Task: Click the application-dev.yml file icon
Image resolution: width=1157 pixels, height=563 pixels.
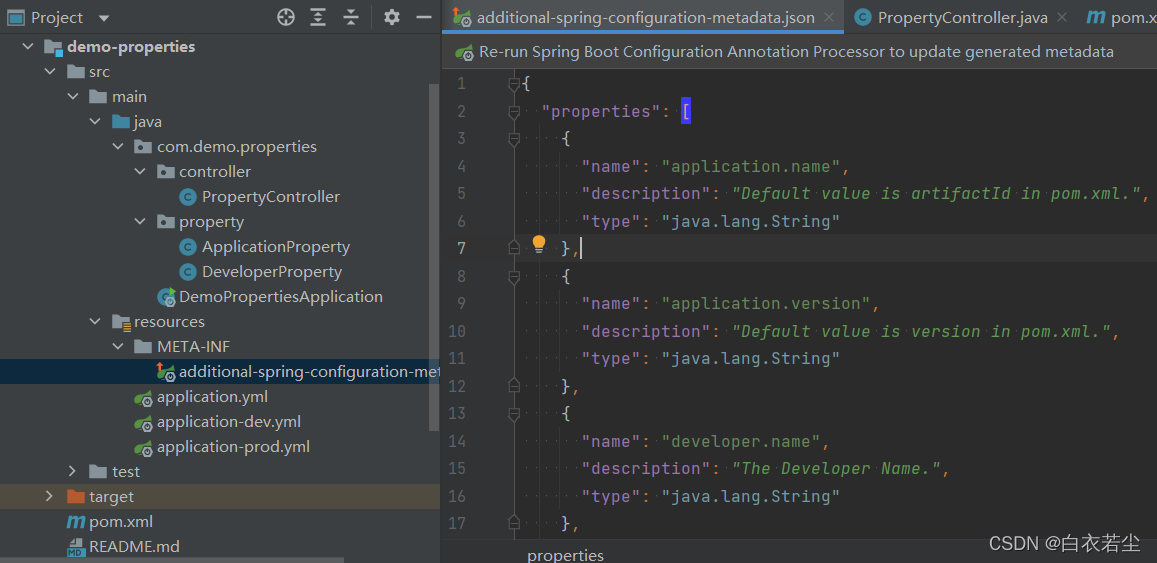Action: (144, 424)
